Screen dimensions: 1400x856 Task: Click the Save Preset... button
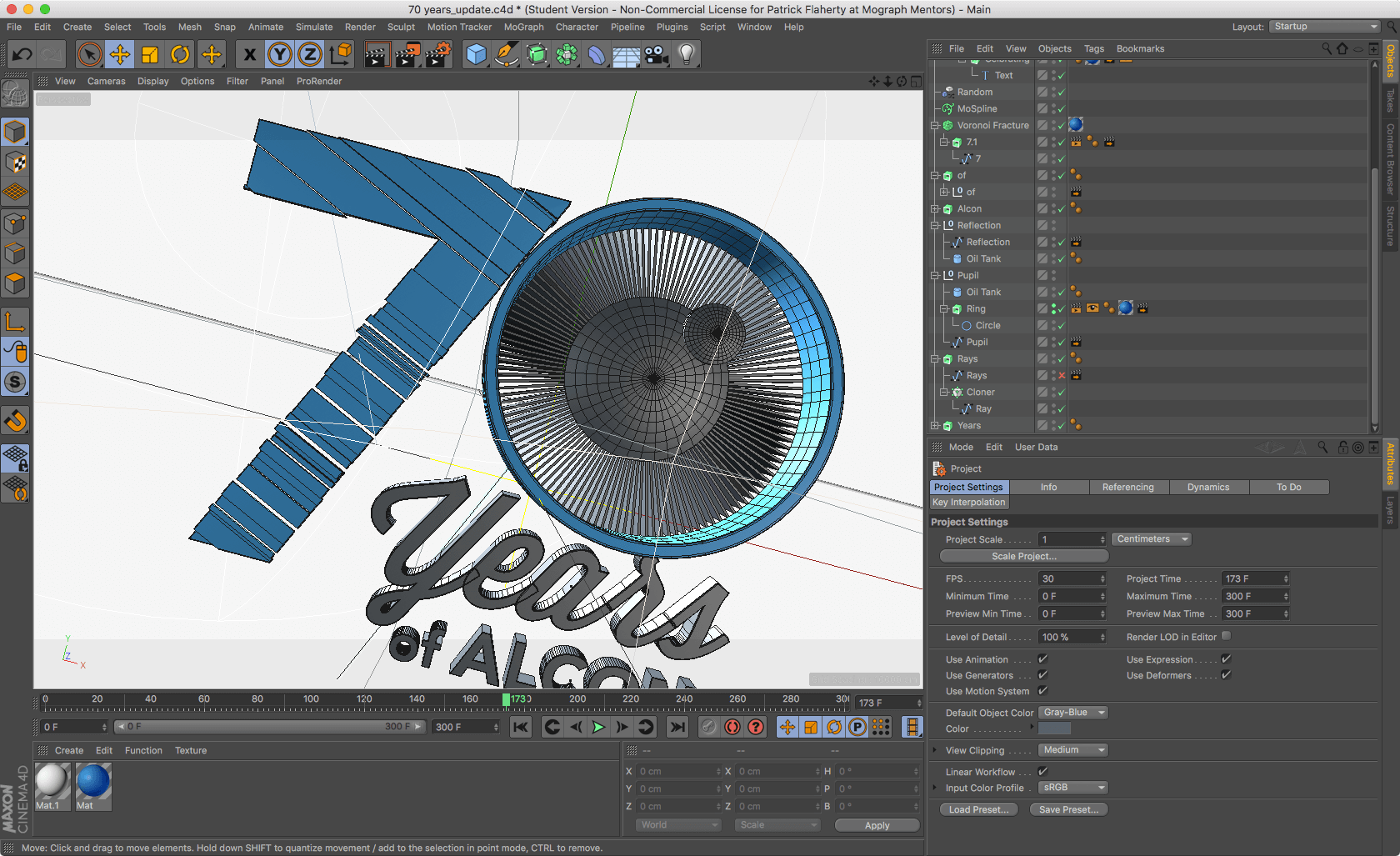click(1068, 809)
